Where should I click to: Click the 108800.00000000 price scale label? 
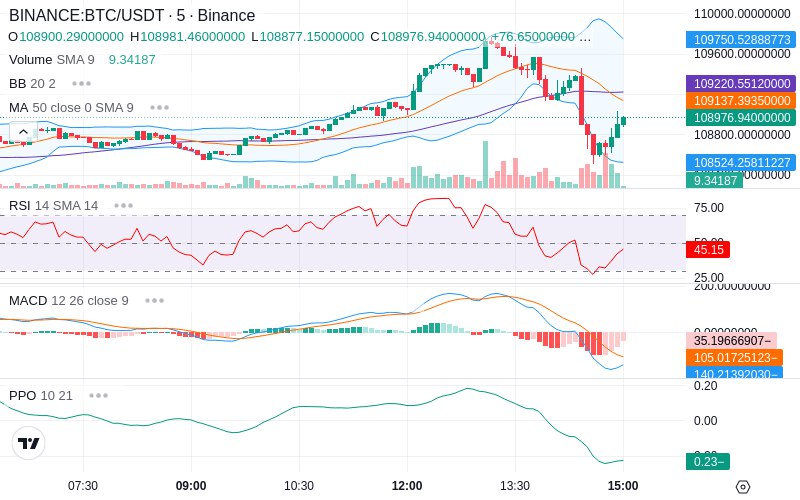point(742,135)
